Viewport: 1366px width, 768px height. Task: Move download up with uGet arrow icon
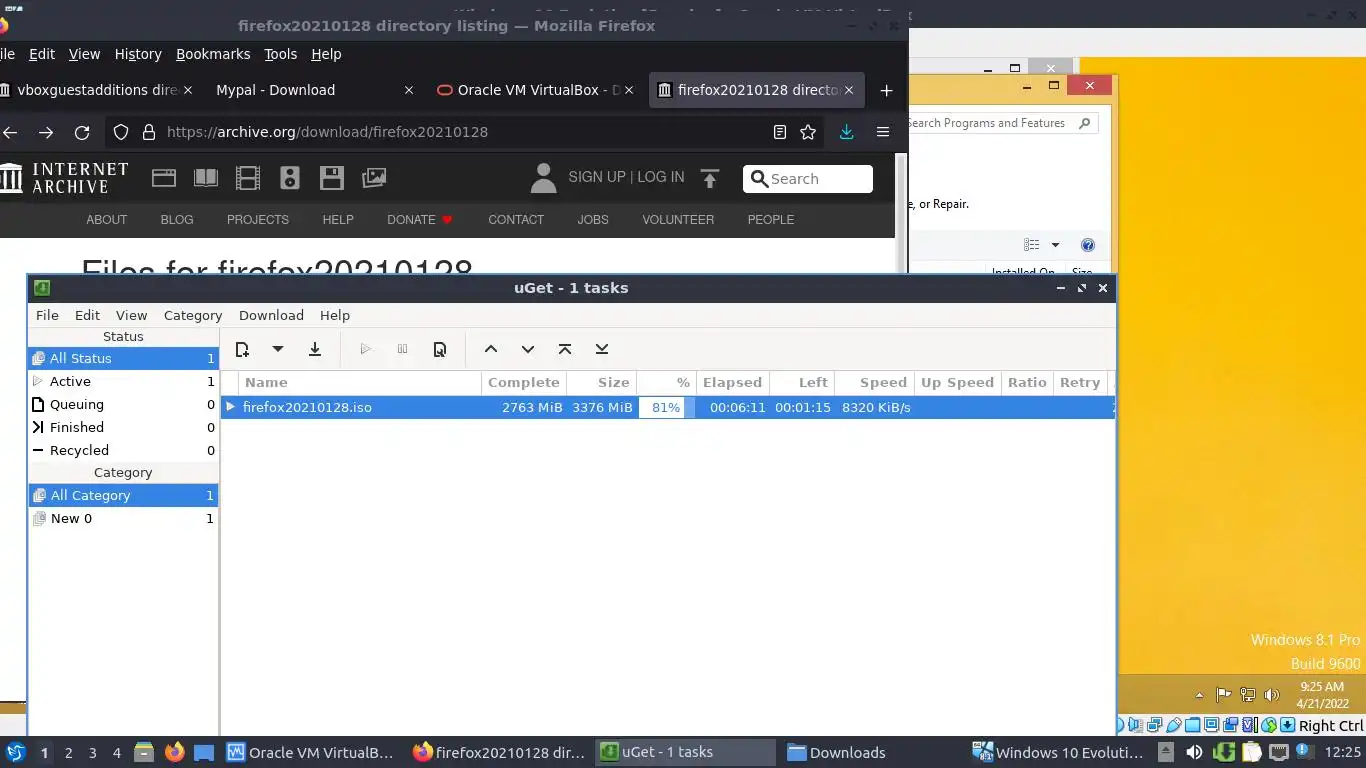(x=491, y=349)
